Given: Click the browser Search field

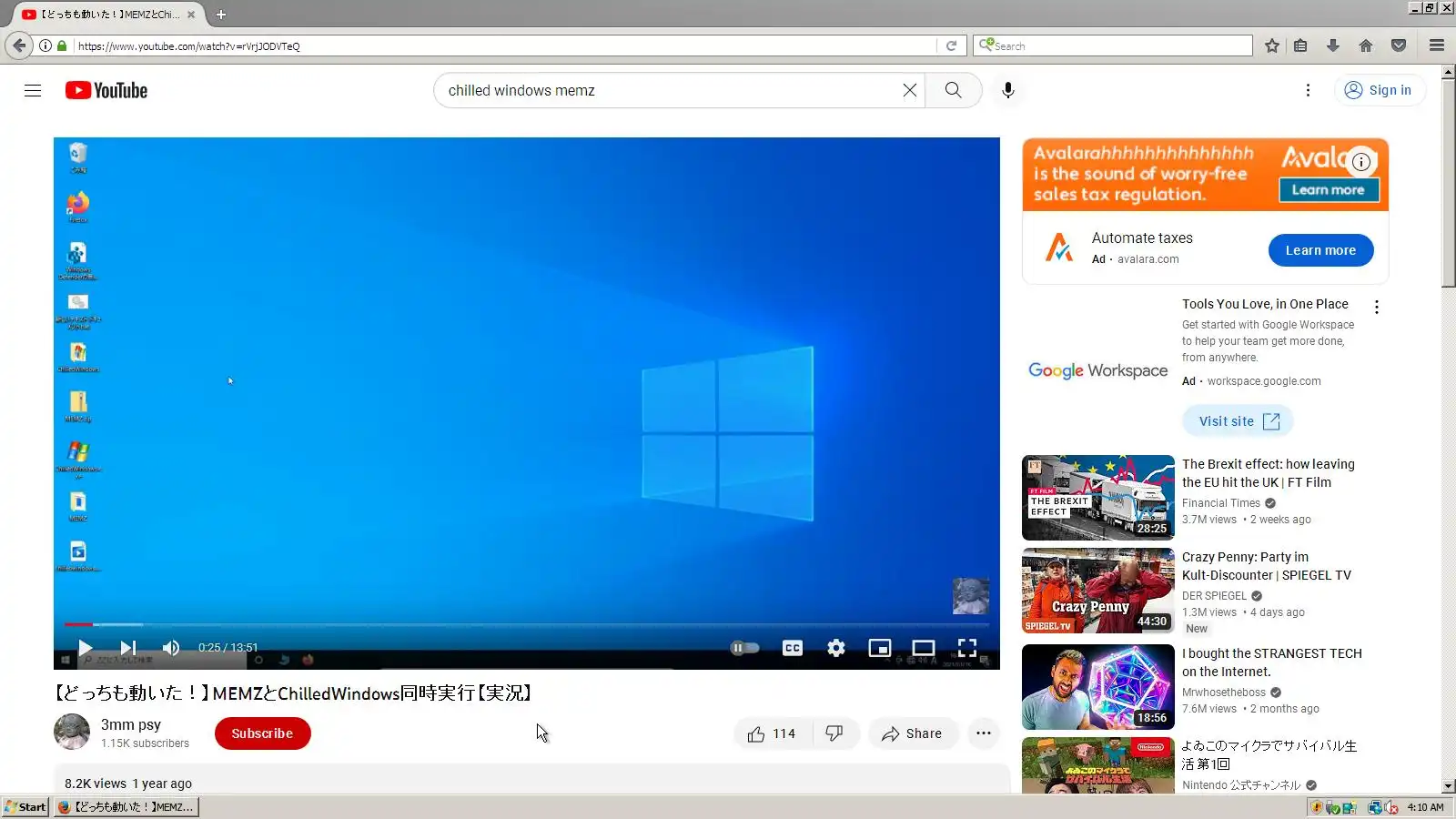Looking at the screenshot, I should pyautogui.click(x=1121, y=45).
